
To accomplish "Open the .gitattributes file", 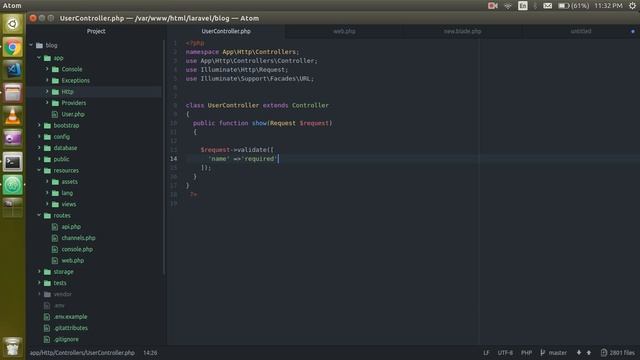I will (71, 328).
